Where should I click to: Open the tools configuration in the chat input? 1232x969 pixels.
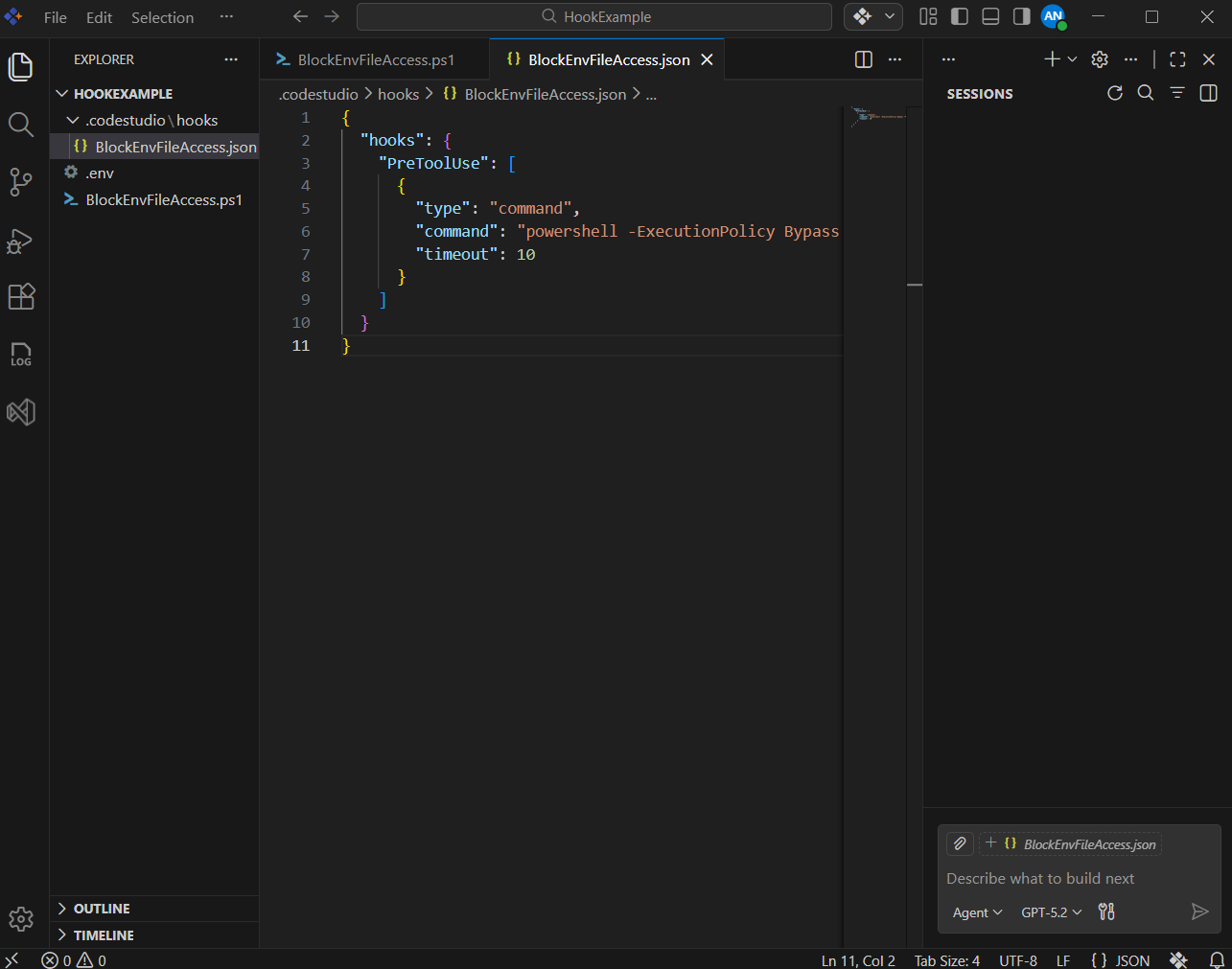point(1105,911)
